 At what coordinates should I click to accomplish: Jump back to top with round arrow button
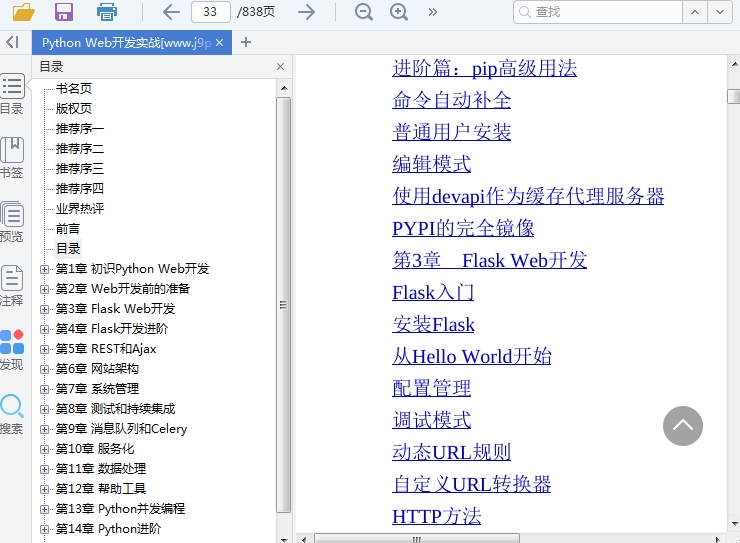click(682, 426)
